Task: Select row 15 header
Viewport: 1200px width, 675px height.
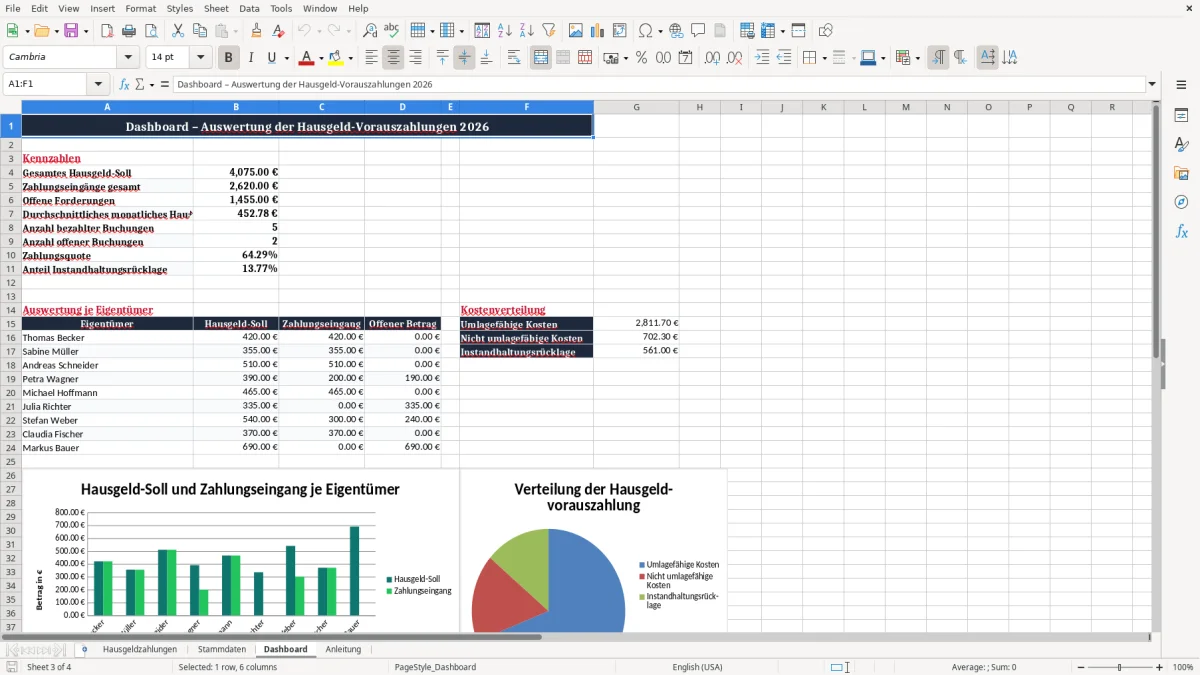Action: (10, 323)
